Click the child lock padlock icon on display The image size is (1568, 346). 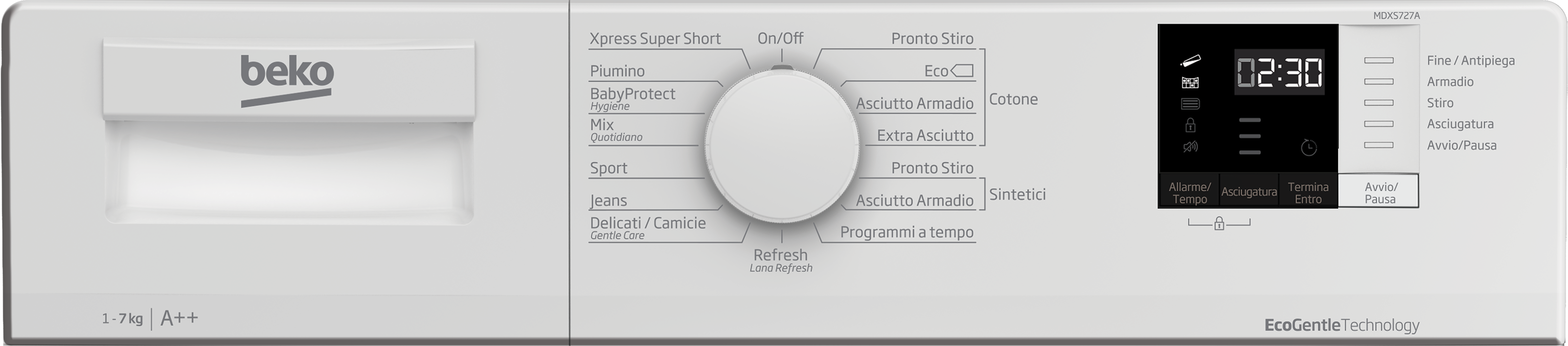(1190, 125)
